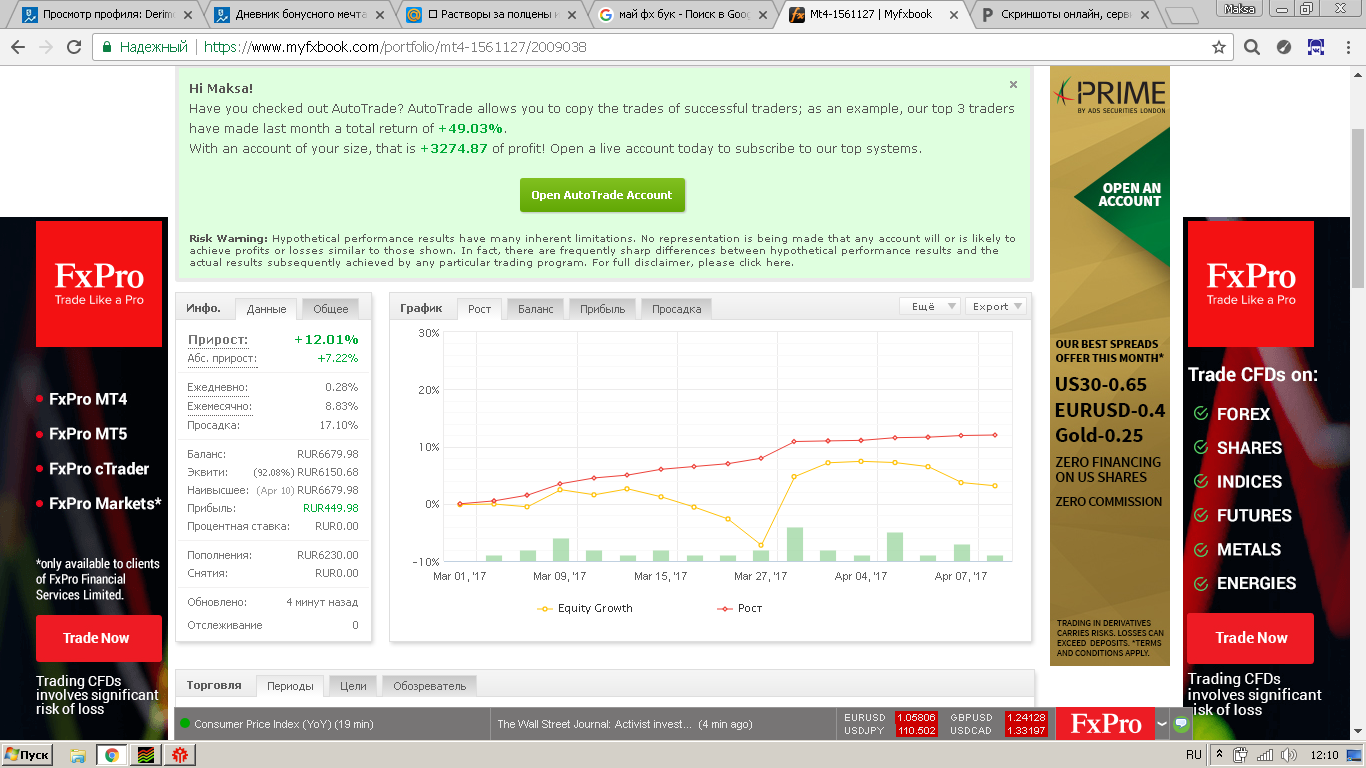Click the Maksa profile button in the title bar
Screen dimensions: 1366x768
tap(1240, 8)
